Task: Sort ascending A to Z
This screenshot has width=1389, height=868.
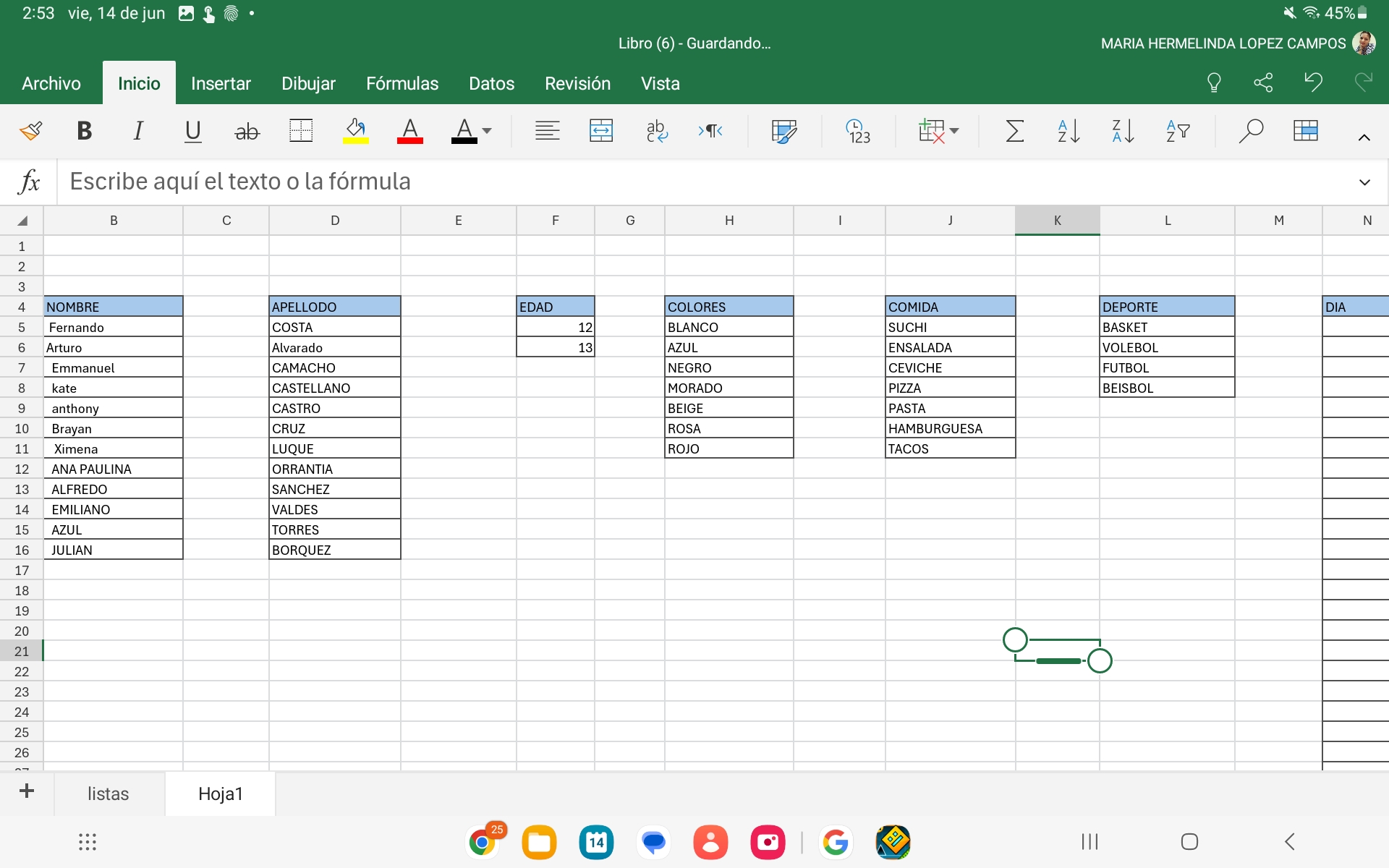Action: tap(1069, 131)
